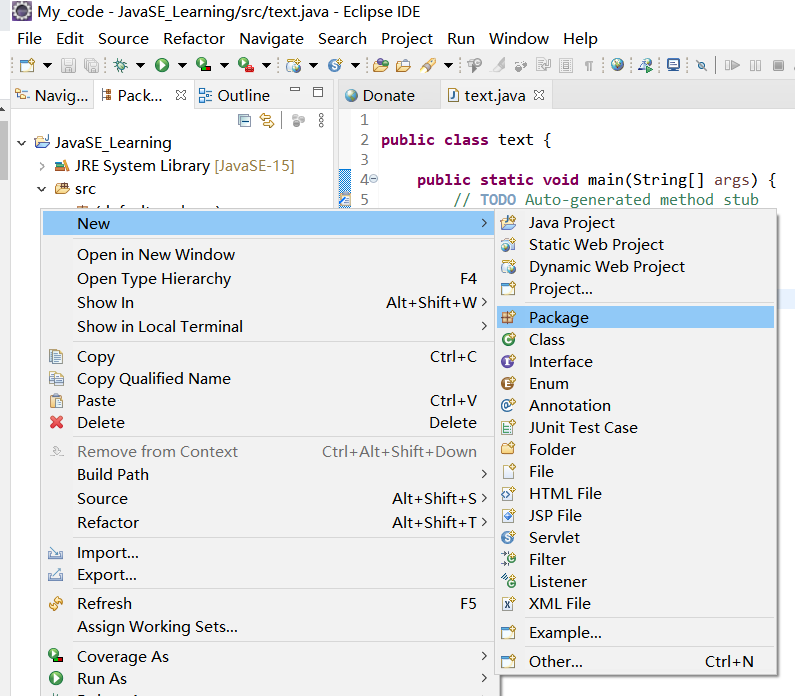Image resolution: width=795 pixels, height=696 pixels.
Task: Choose Servlet in New submenu
Action: [x=636, y=537]
